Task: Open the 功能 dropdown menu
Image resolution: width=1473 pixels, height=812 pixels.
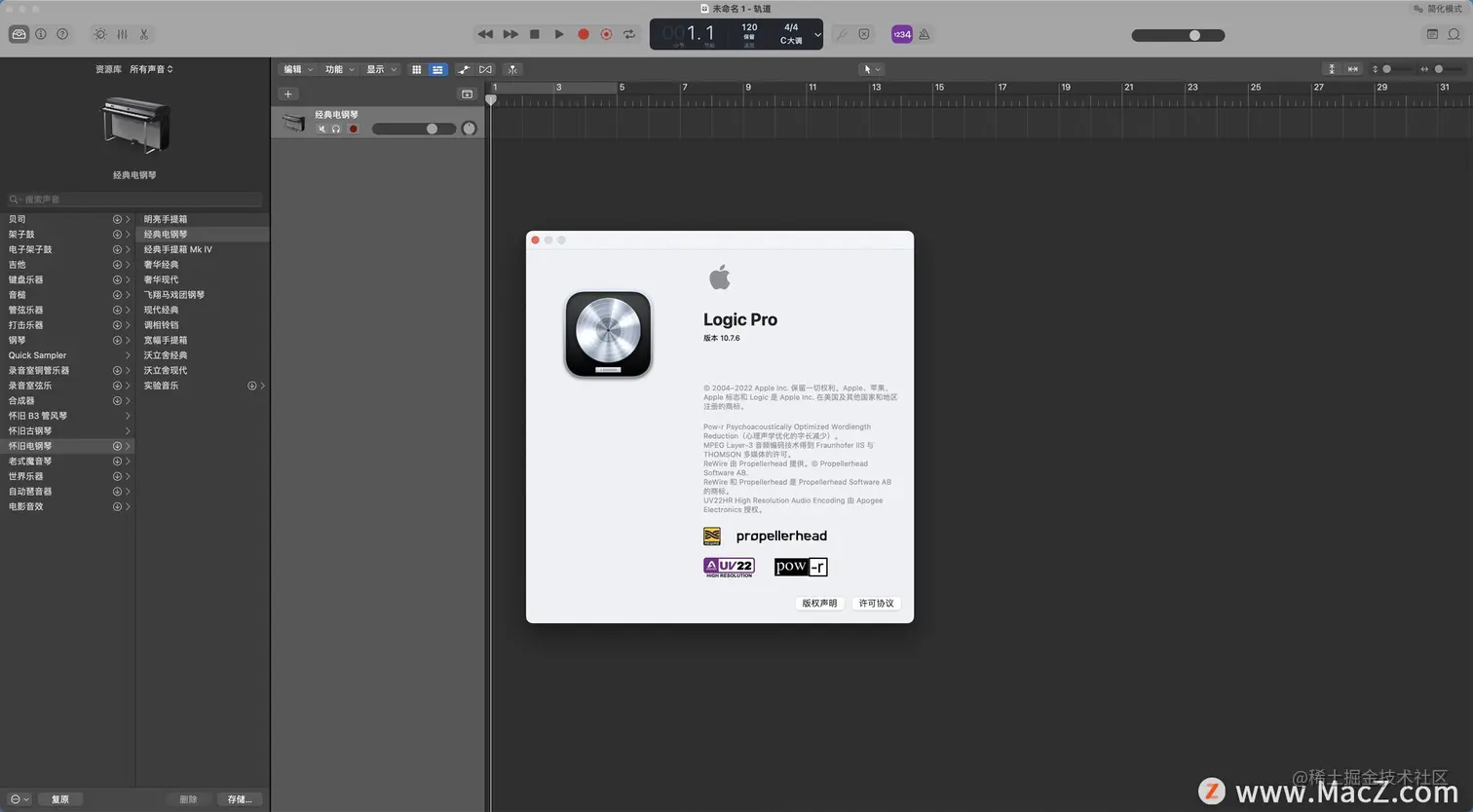Action: click(x=340, y=69)
